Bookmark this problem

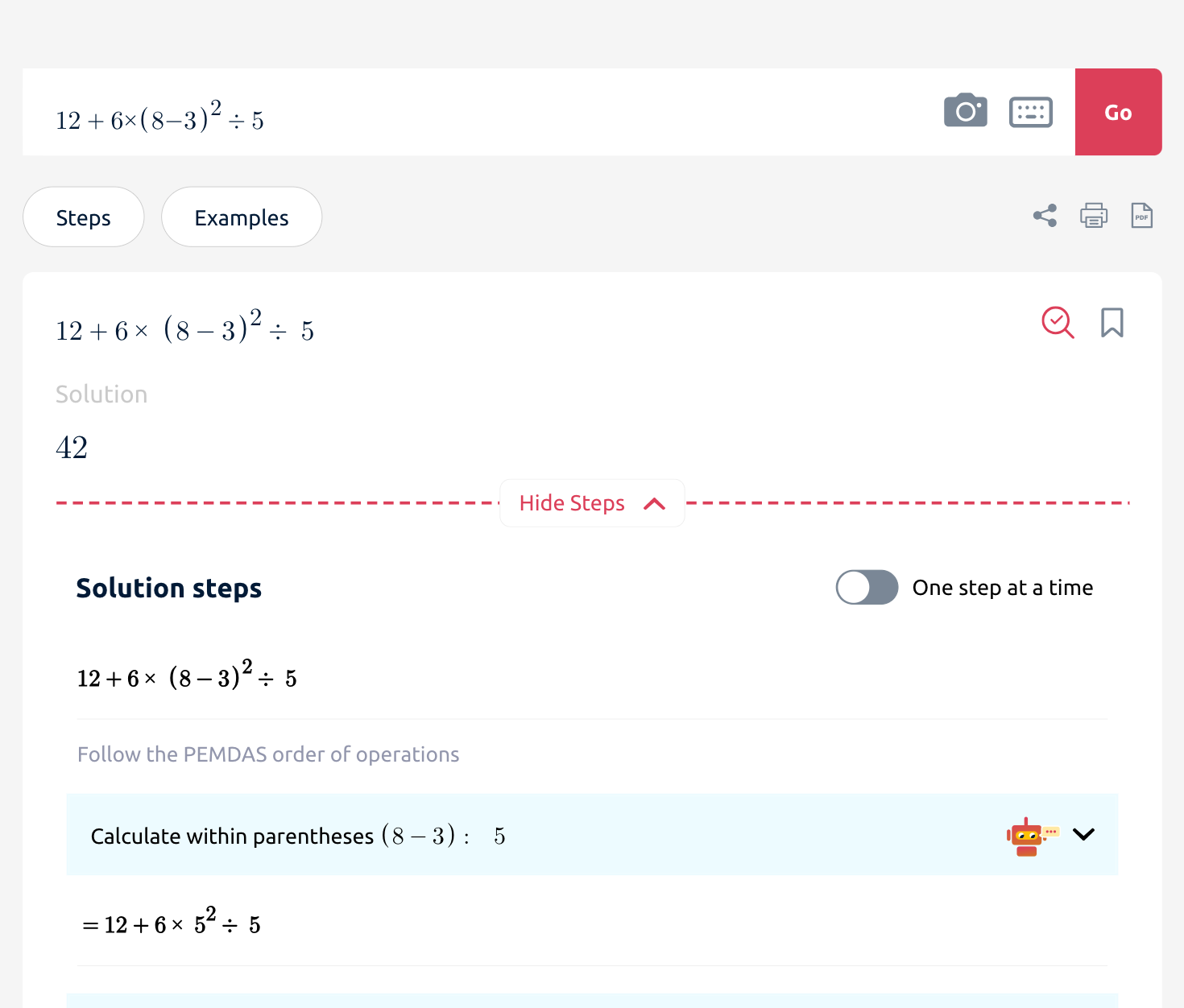(1112, 323)
